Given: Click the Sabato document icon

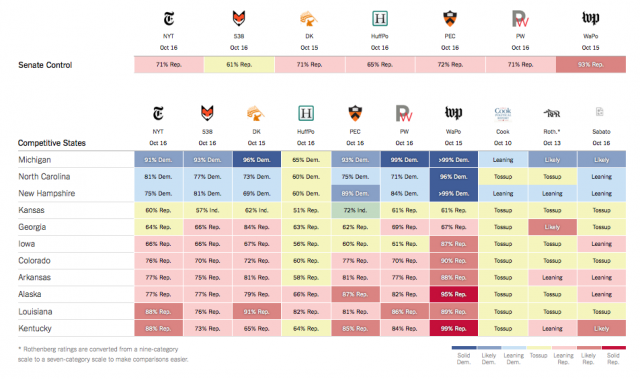Looking at the screenshot, I should point(600,112).
